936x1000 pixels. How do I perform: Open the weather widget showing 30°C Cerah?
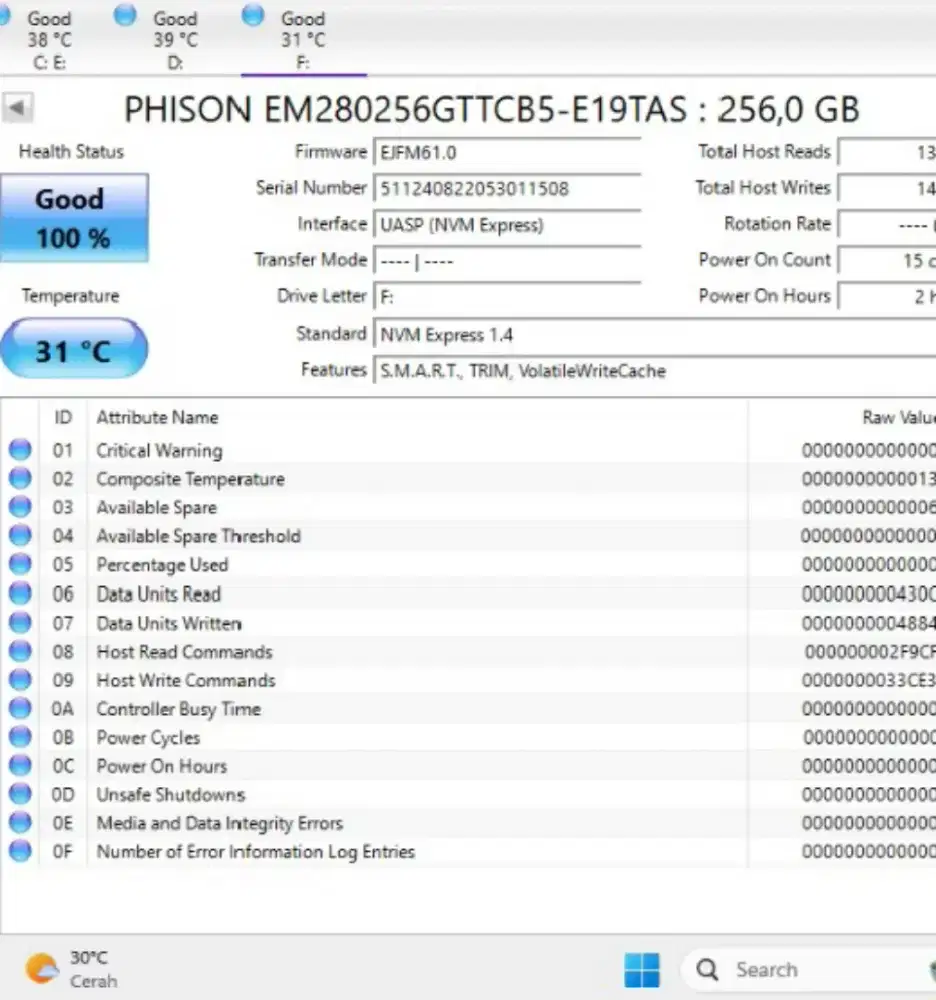point(71,969)
